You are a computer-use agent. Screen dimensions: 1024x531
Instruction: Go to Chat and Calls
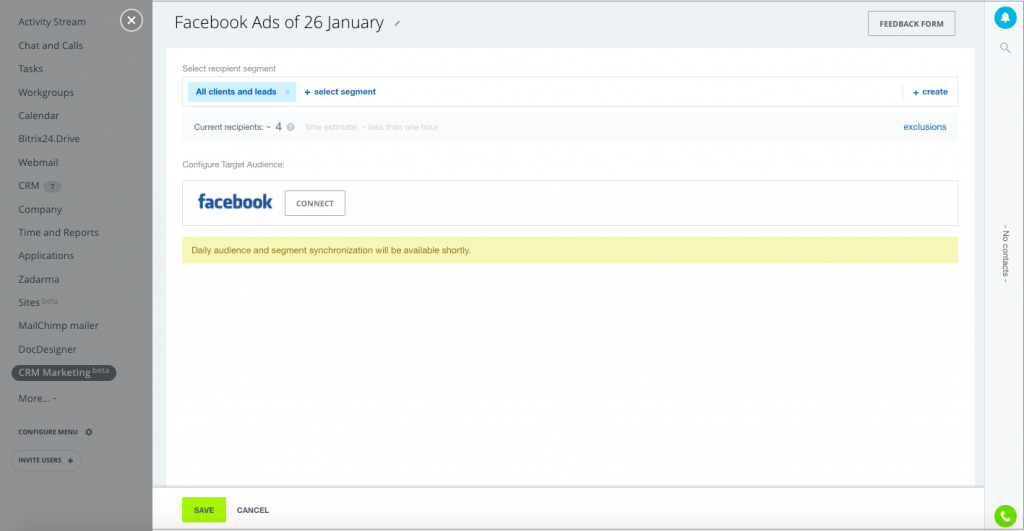[50, 46]
